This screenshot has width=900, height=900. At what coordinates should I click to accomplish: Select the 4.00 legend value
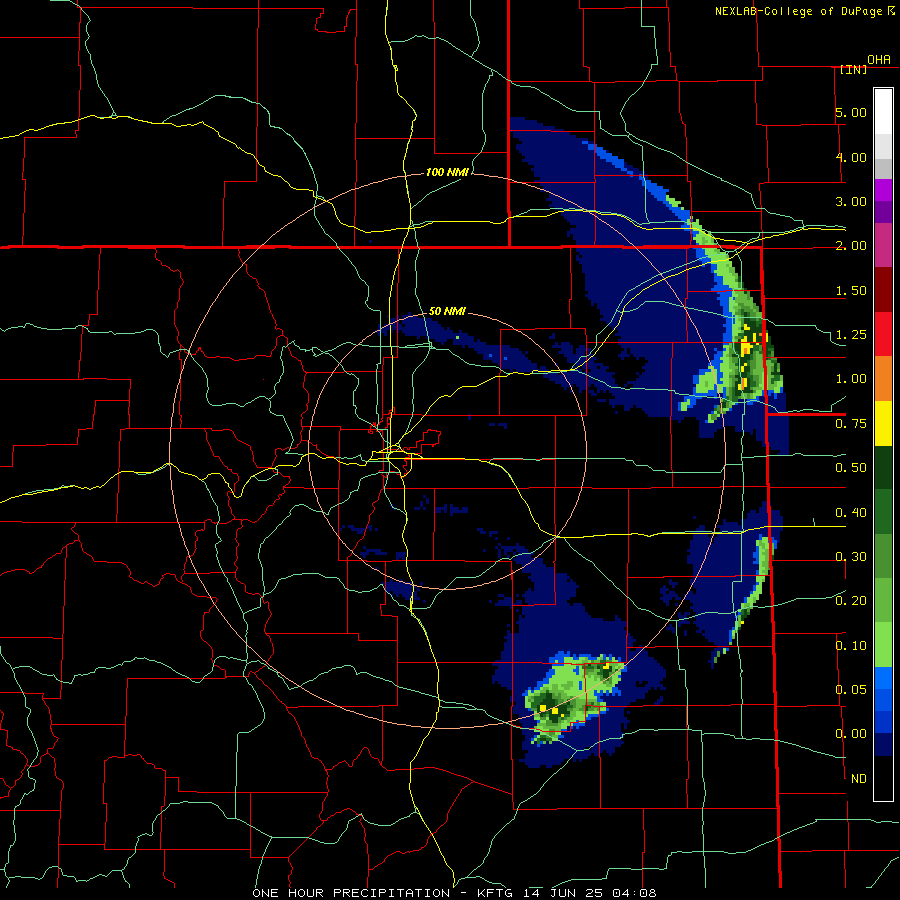point(851,157)
